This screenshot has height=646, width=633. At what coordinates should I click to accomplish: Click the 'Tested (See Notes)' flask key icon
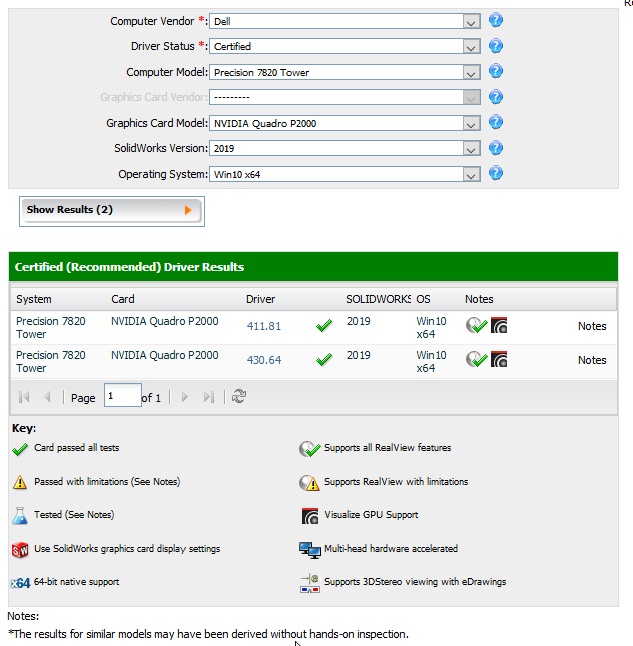point(20,516)
